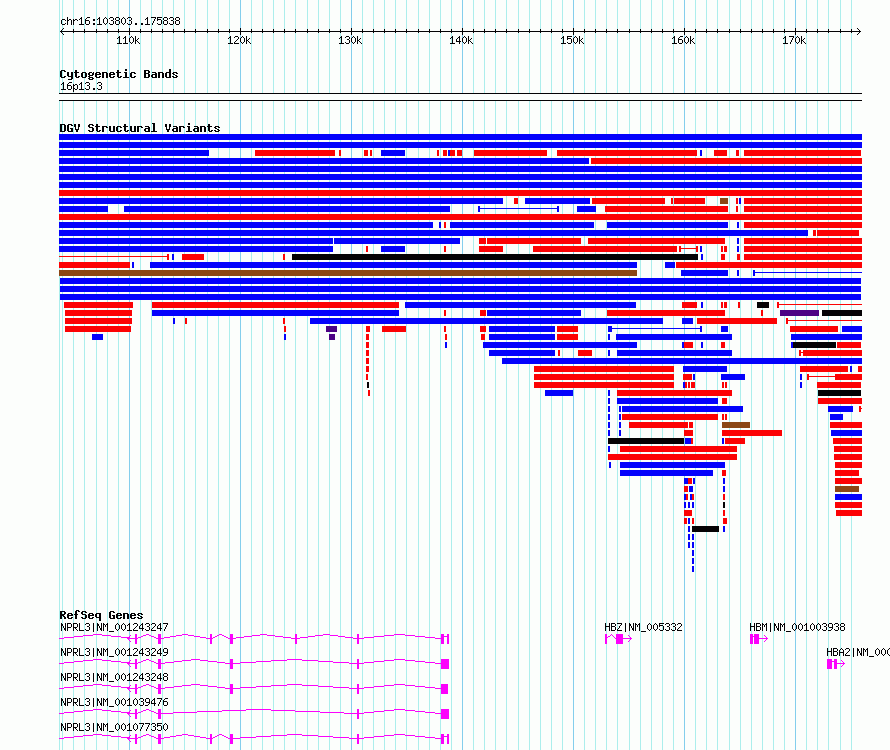Click the large last exon of NM_001039476
Image resolution: width=890 pixels, height=750 pixels.
pos(445,714)
